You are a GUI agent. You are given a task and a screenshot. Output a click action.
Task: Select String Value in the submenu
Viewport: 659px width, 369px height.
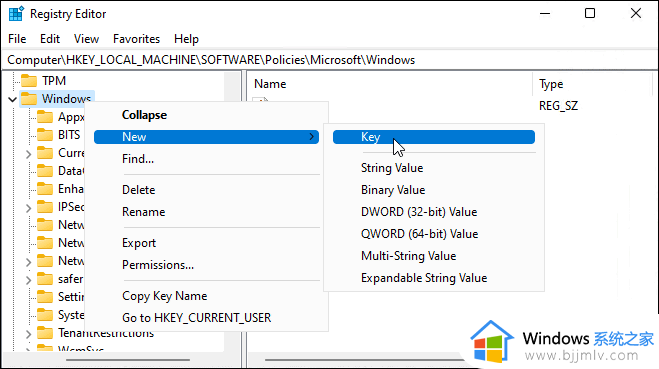434,168
